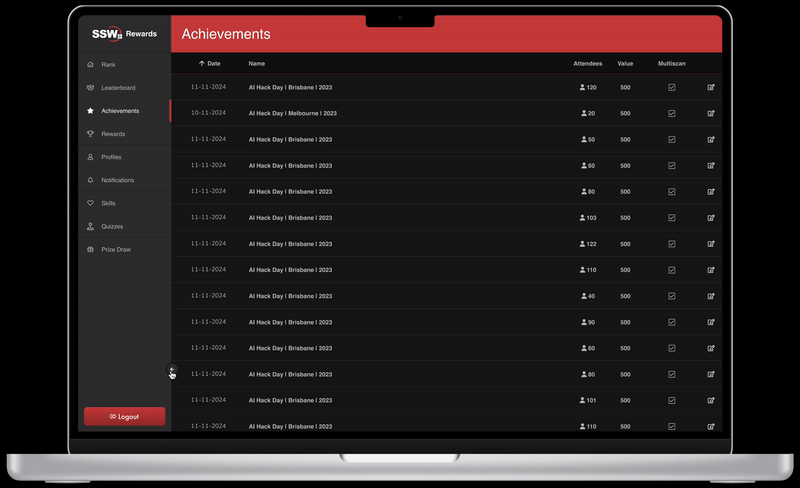The height and width of the screenshot is (488, 800).
Task: Toggle Multiscan checkbox for the Melbourne row
Action: [672, 113]
